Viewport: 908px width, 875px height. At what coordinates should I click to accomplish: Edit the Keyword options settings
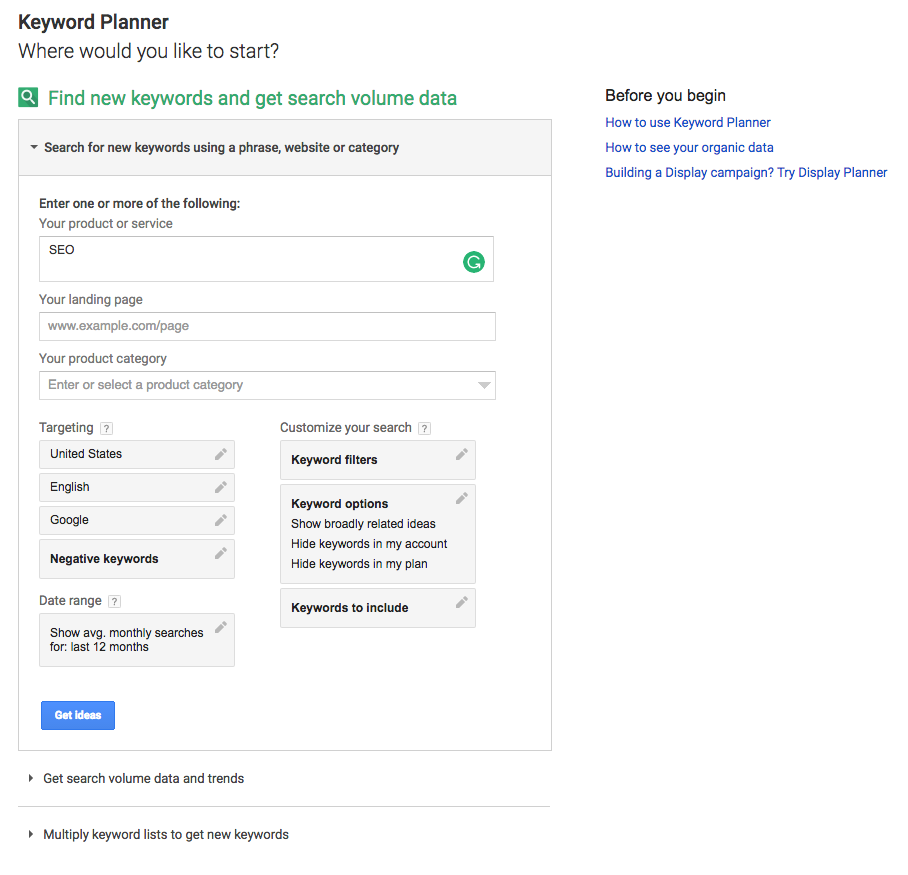click(462, 497)
